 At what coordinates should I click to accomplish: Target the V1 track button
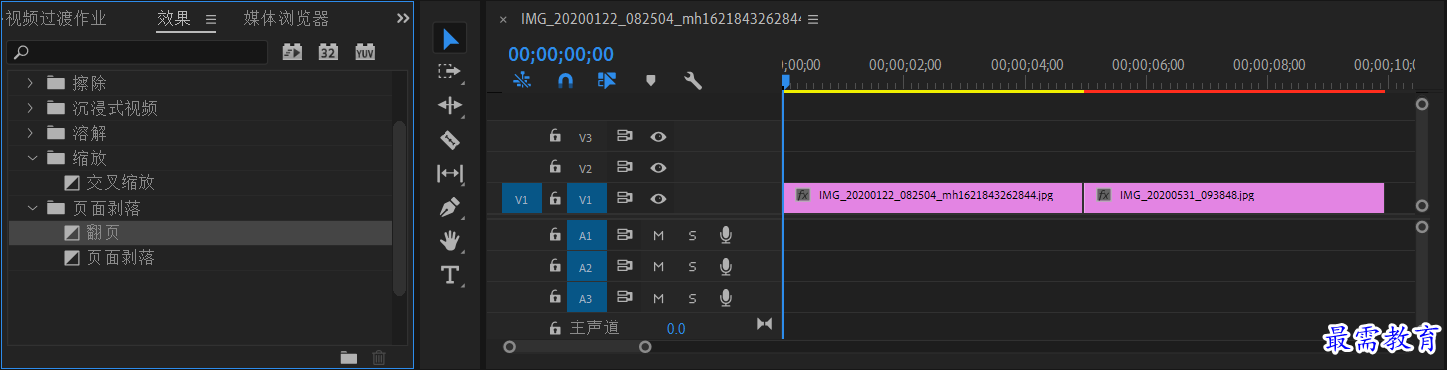[586, 199]
